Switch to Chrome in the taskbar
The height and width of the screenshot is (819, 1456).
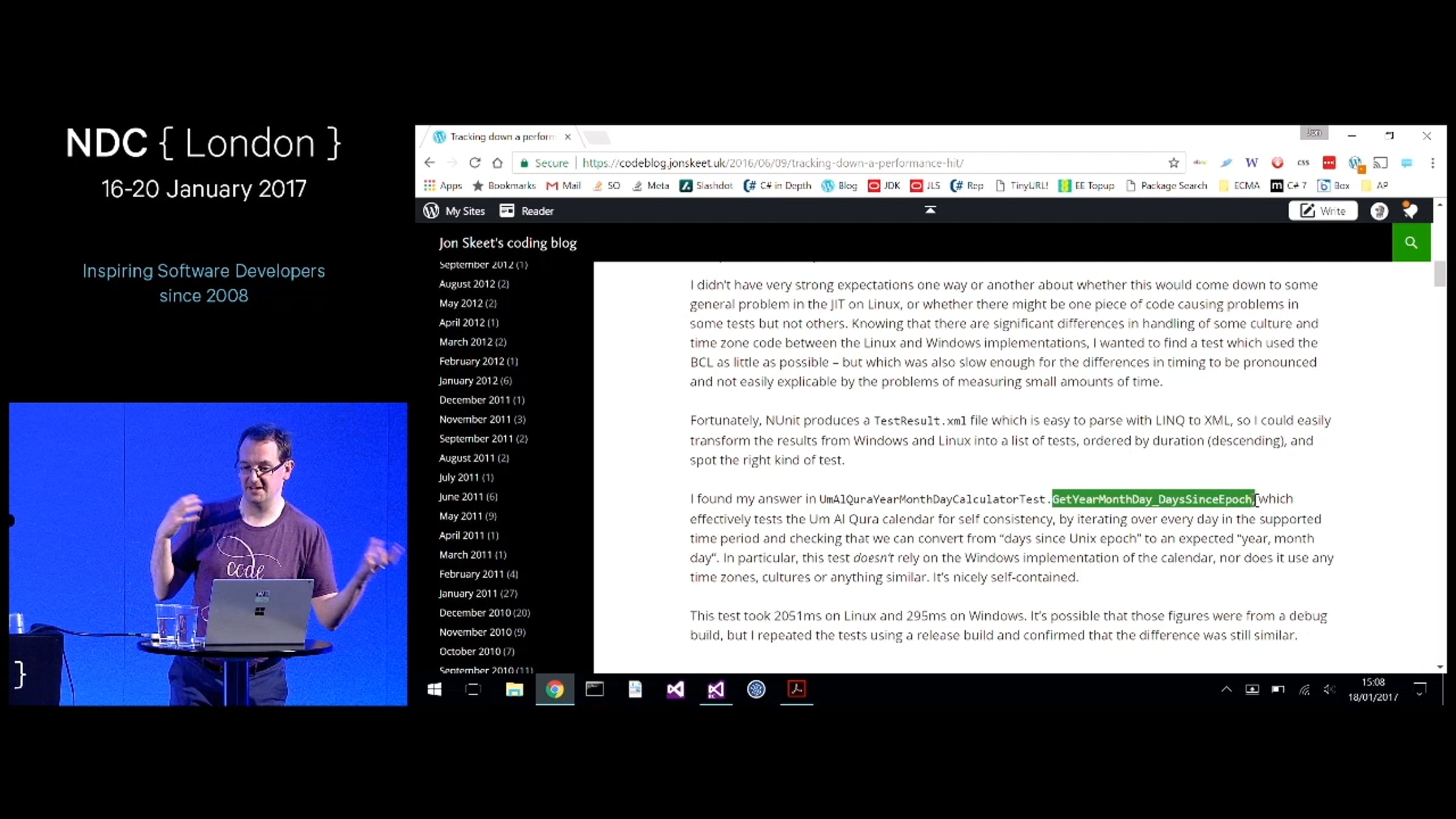554,690
